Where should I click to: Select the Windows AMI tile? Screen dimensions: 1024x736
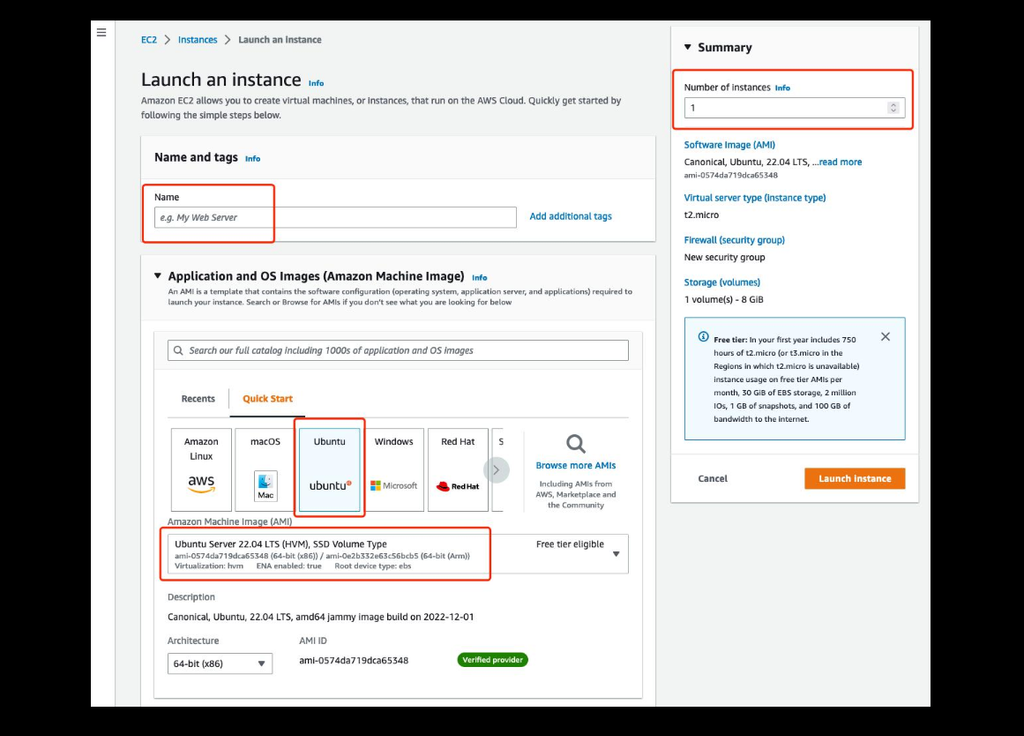click(394, 470)
